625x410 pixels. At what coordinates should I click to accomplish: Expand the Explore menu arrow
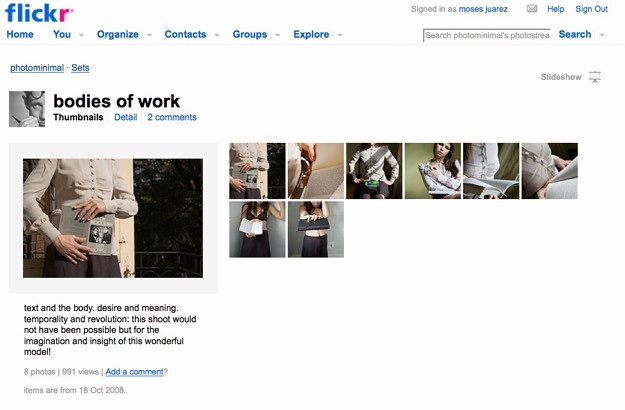click(x=340, y=35)
